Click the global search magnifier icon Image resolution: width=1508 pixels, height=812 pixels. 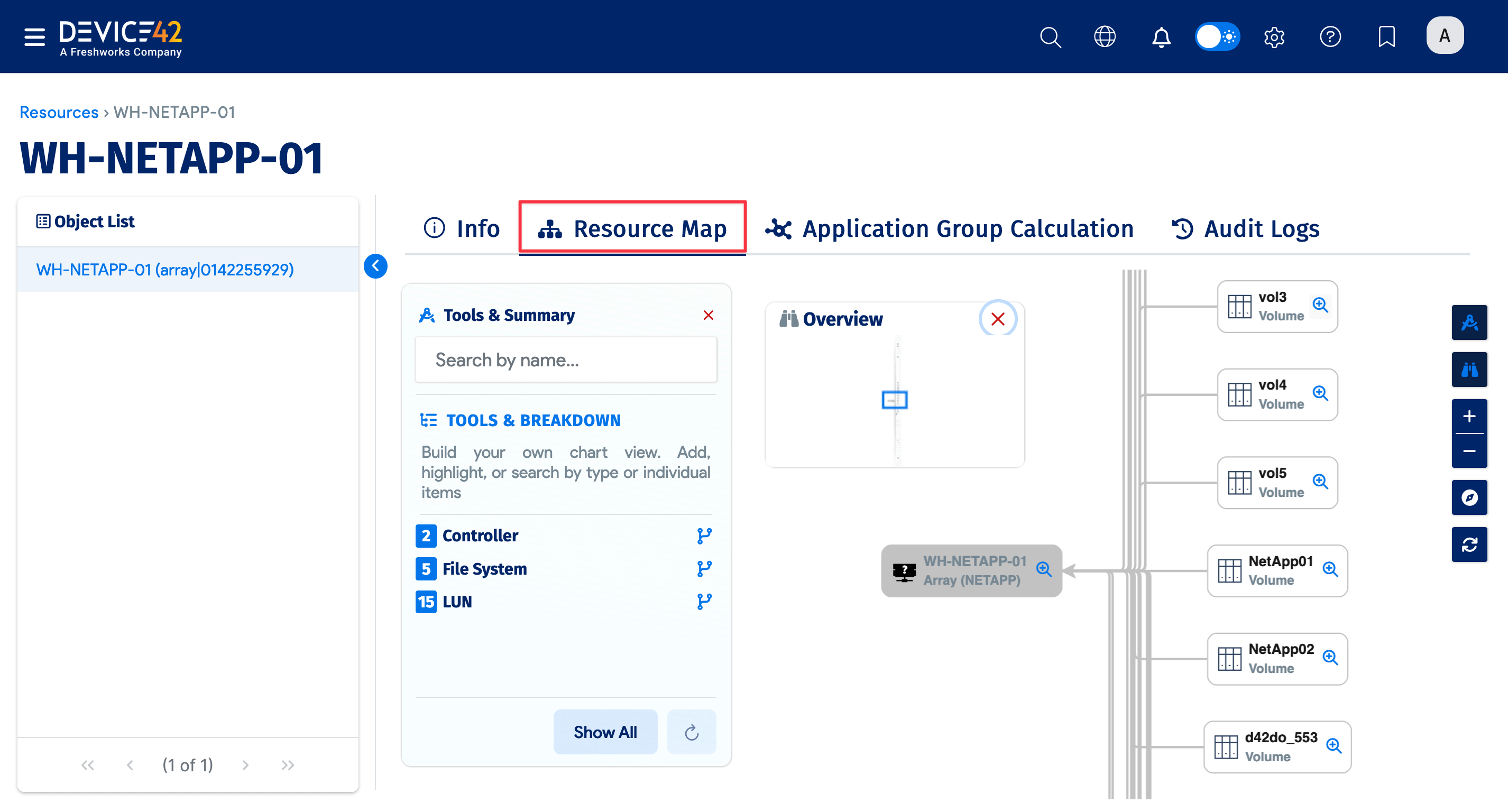click(1050, 37)
